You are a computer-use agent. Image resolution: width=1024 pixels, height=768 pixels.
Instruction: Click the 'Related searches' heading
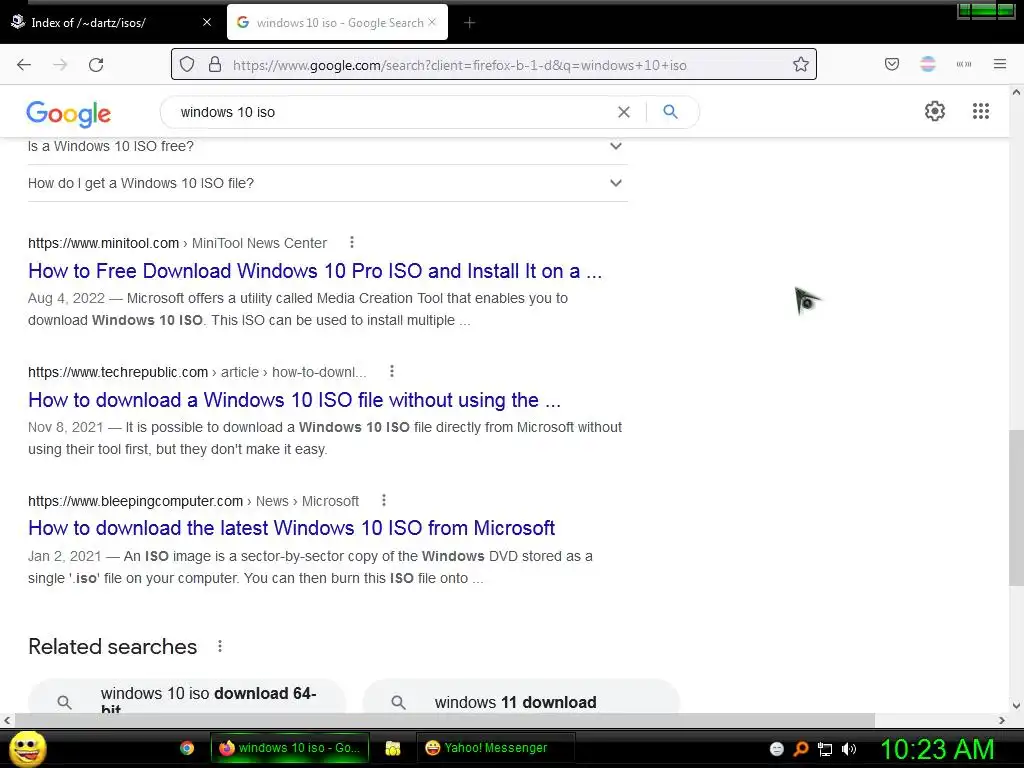point(112,647)
